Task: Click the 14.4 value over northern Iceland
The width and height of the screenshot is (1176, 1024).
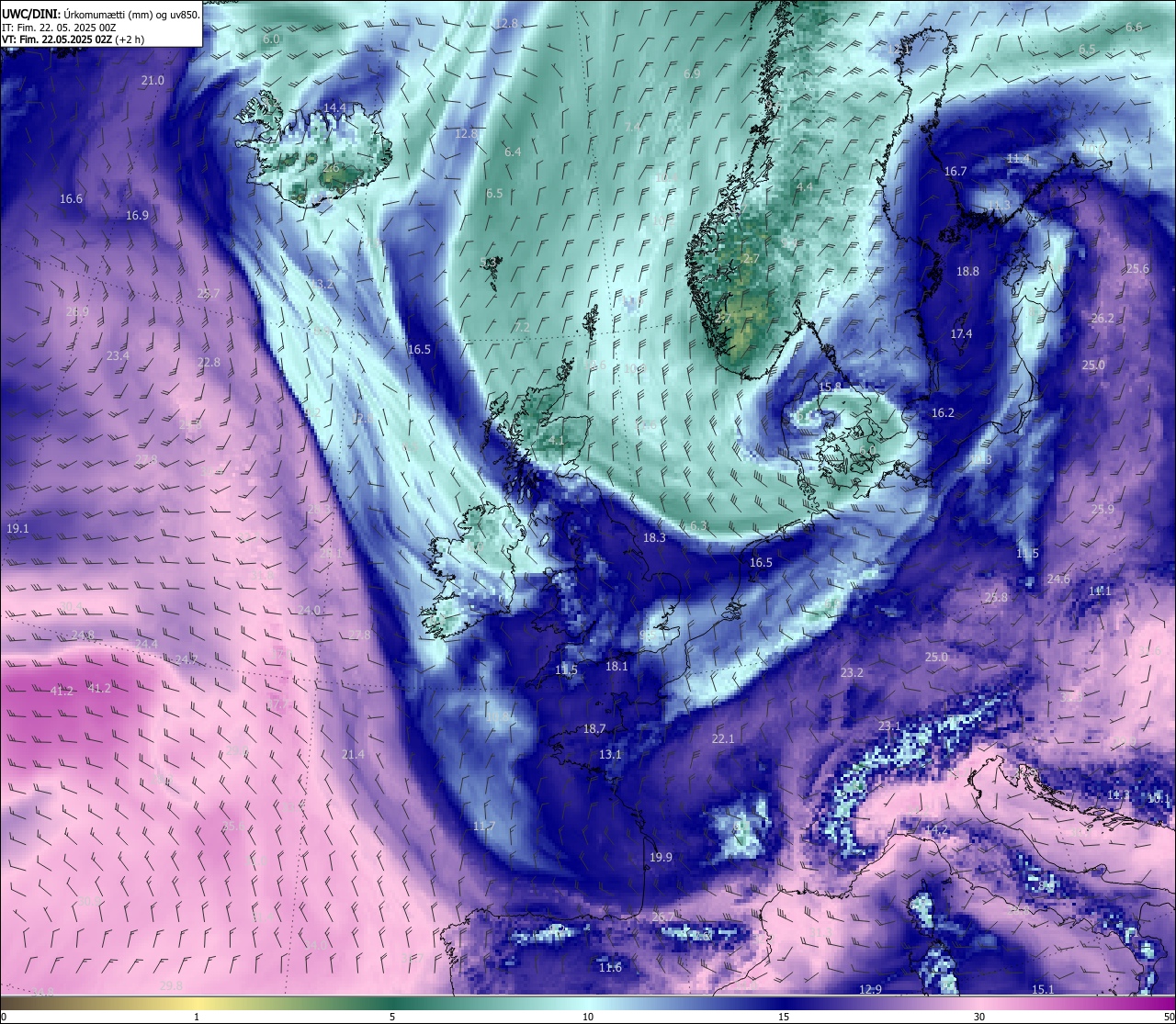Action: (334, 107)
